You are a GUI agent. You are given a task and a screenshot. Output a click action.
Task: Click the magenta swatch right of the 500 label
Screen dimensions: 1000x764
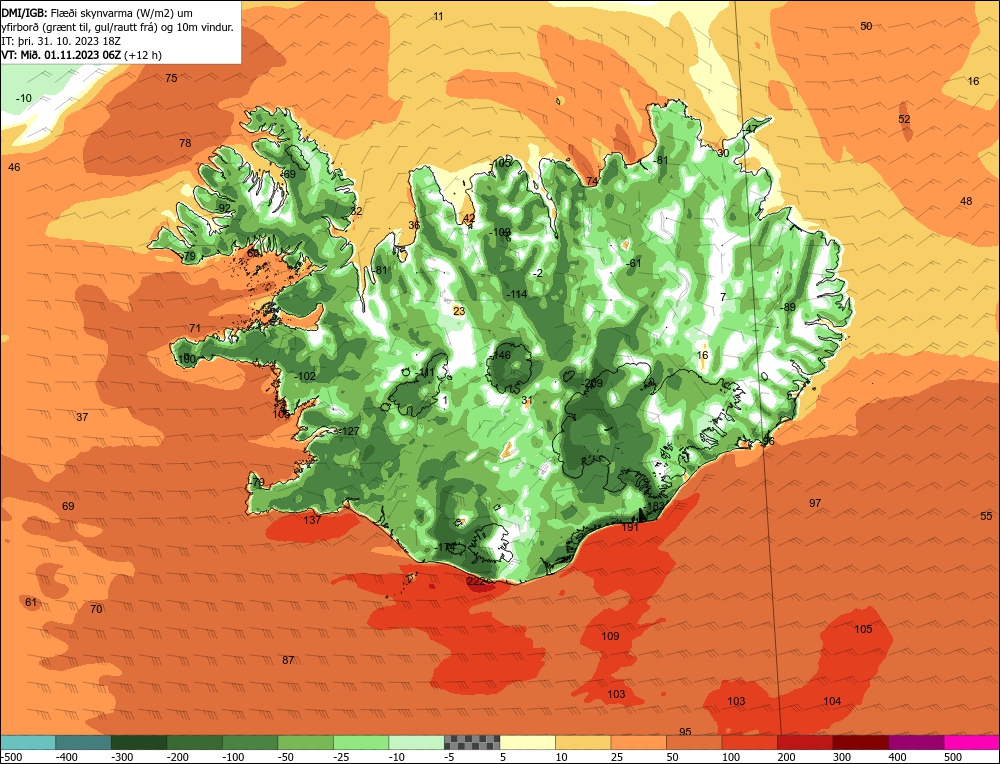pos(971,742)
